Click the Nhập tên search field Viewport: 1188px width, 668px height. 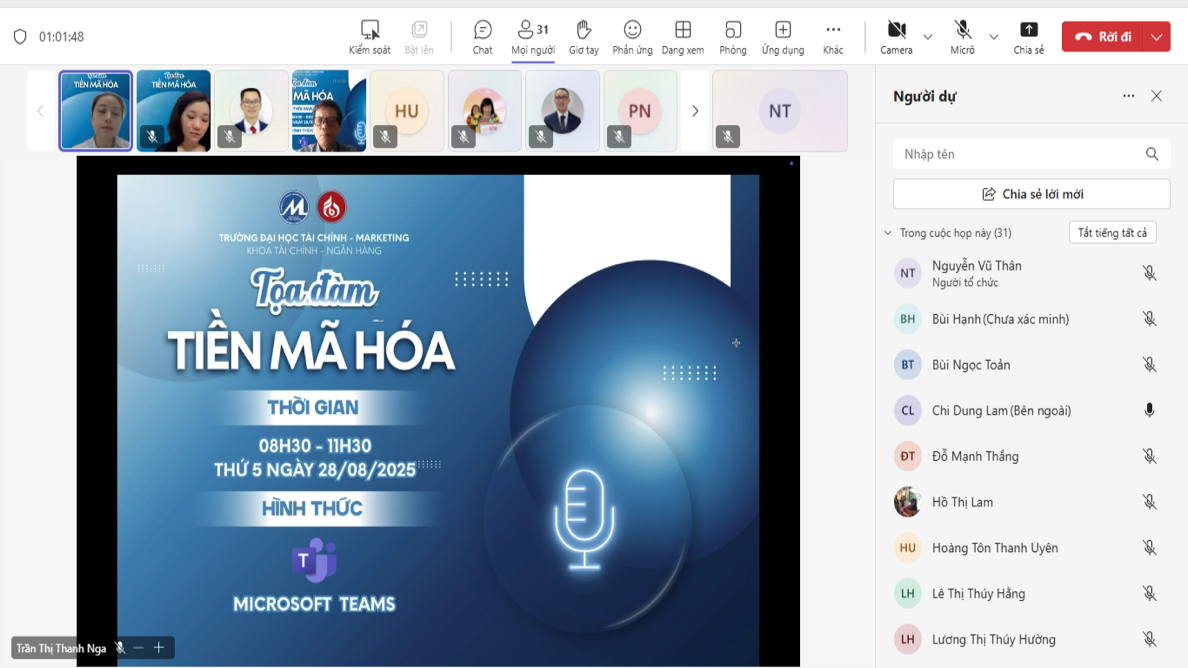click(x=1018, y=154)
